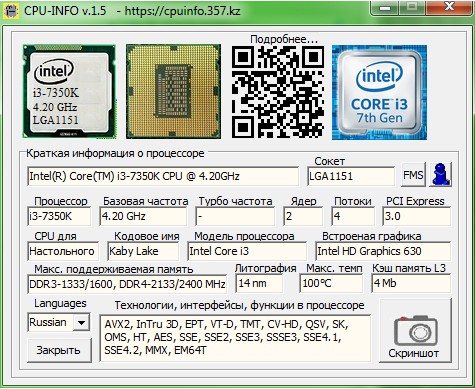Select the Russian language combo box
This screenshot has width=475, height=389.
58,322
